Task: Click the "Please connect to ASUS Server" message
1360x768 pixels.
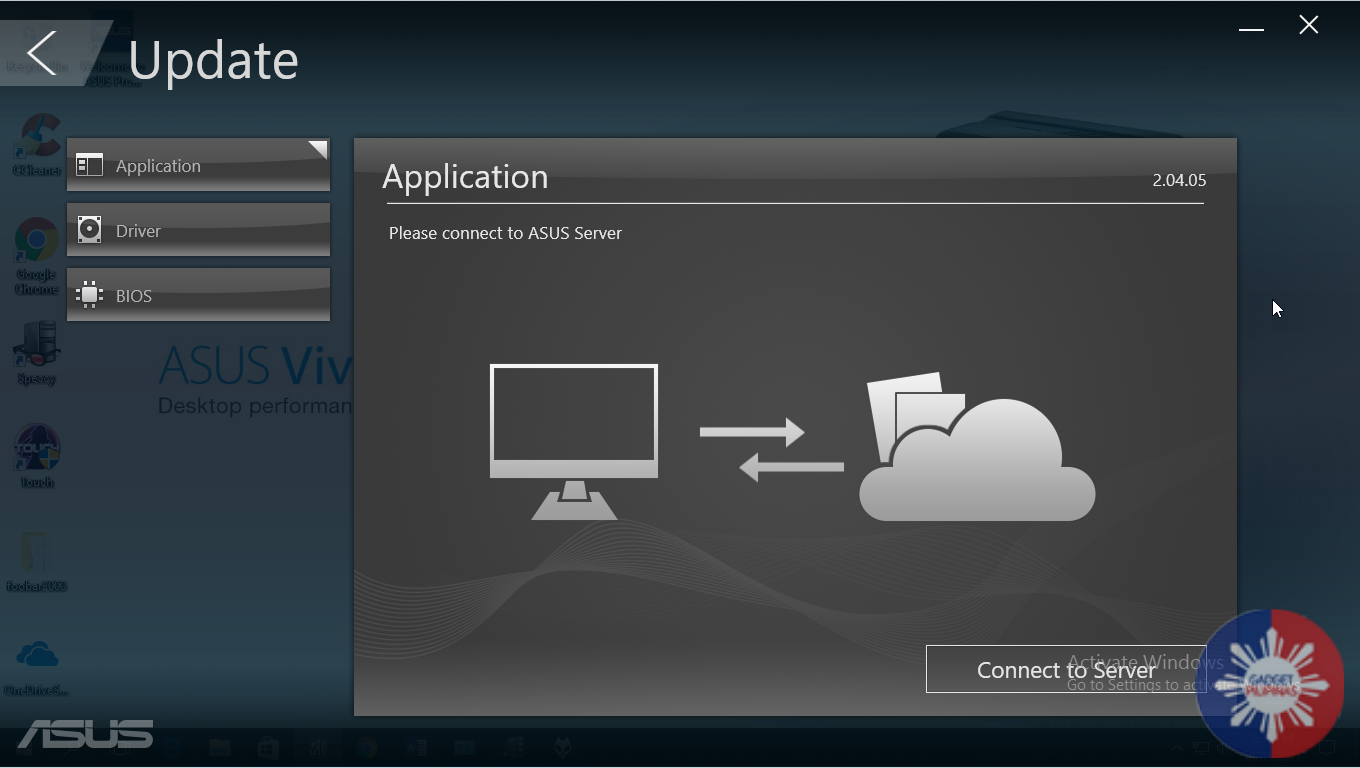Action: [505, 233]
